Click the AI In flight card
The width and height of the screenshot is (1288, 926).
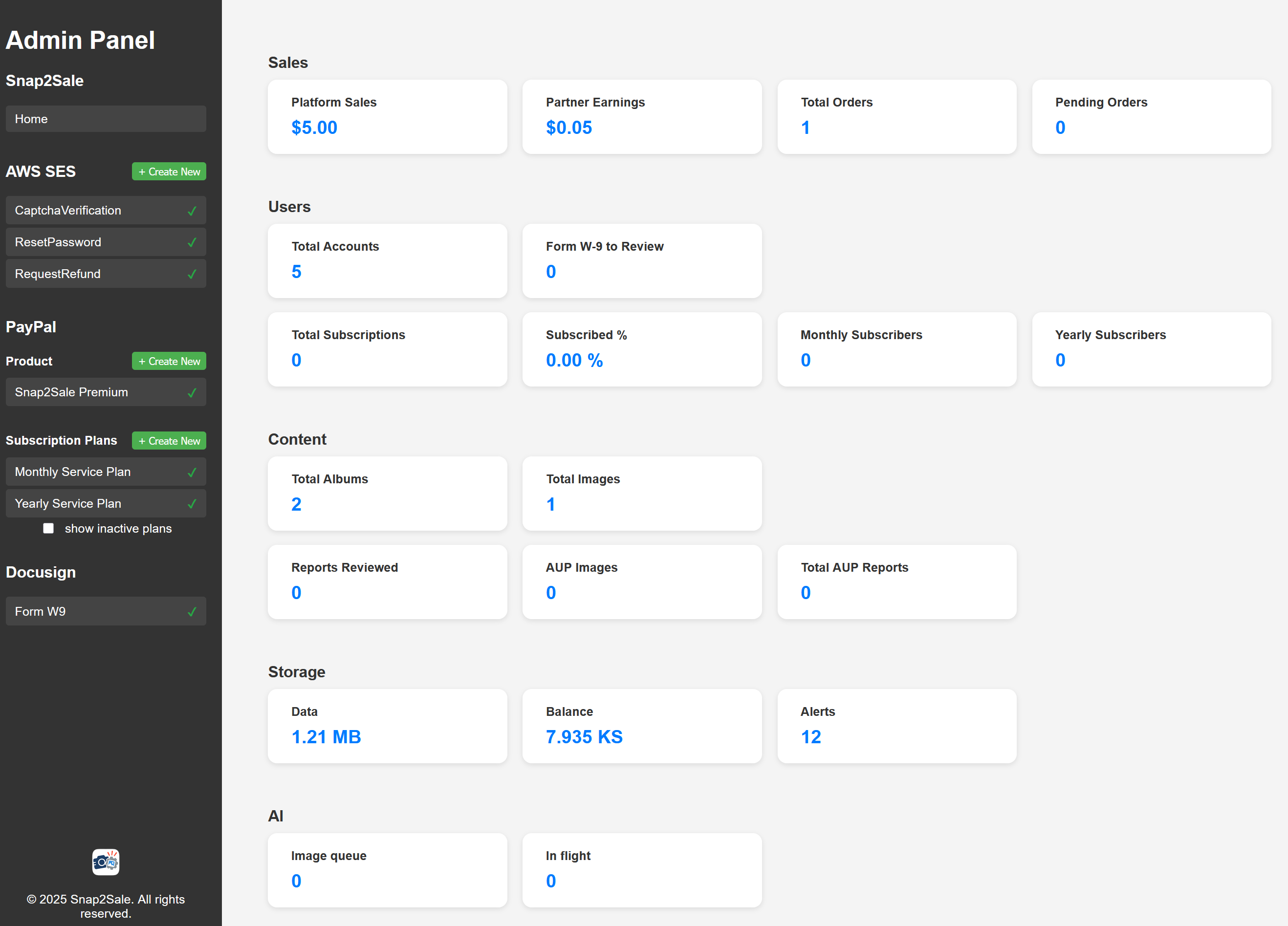click(x=642, y=870)
